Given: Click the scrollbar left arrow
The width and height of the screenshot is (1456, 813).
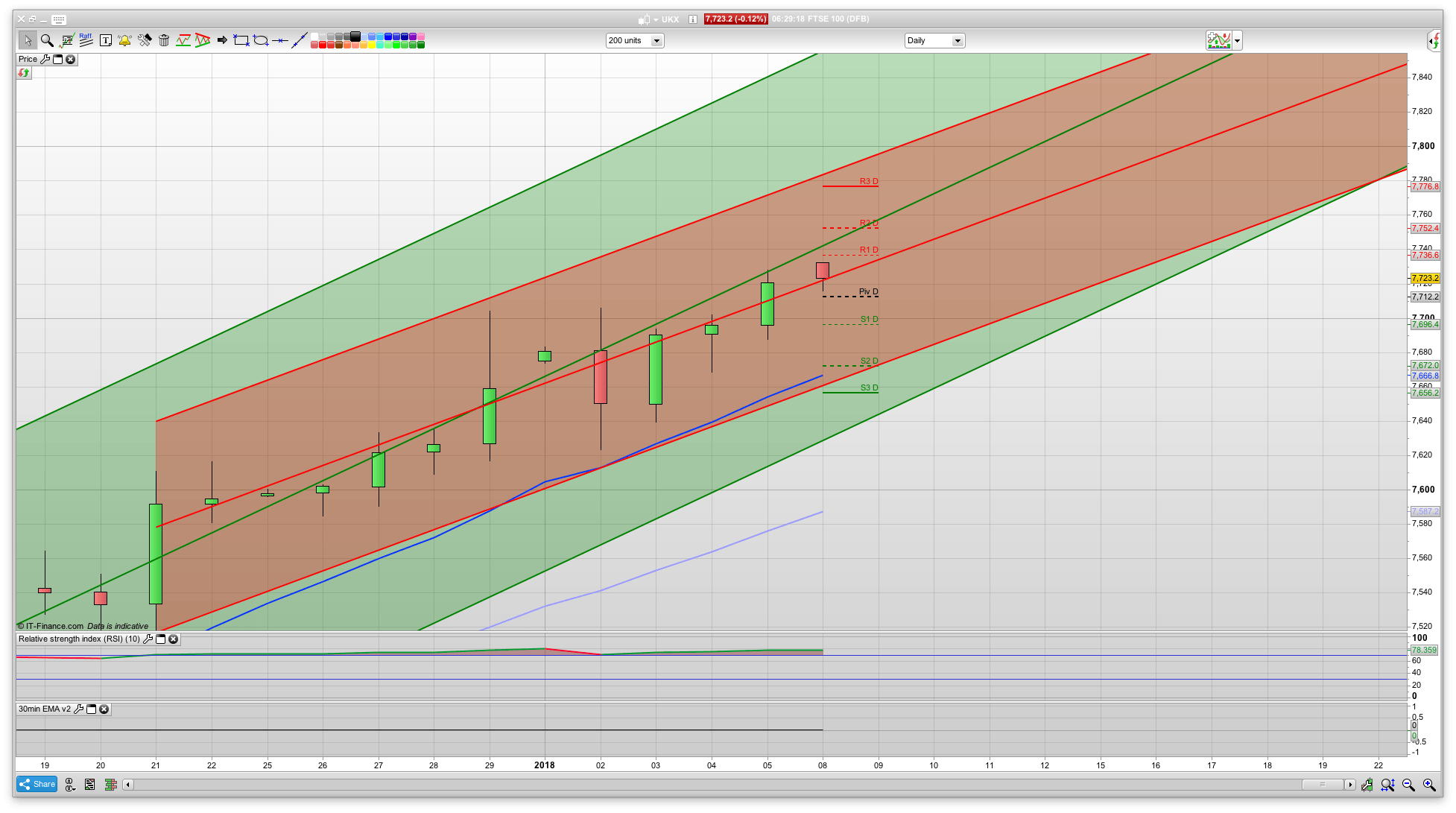Looking at the screenshot, I should 128,785.
